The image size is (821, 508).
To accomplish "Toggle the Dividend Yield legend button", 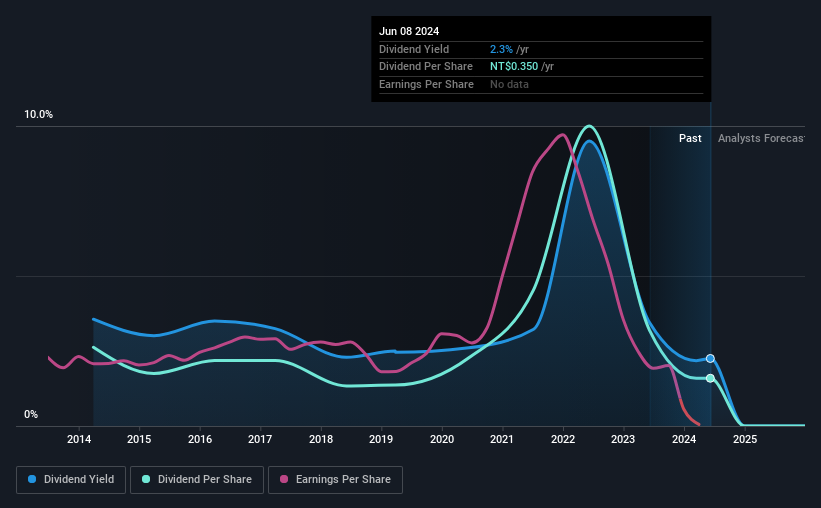I will point(71,480).
